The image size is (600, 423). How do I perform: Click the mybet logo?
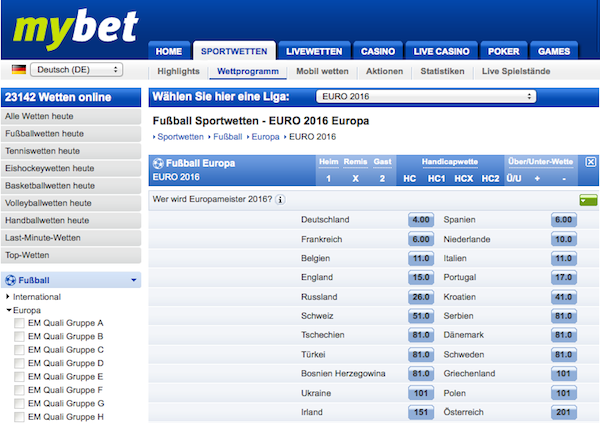(x=75, y=29)
